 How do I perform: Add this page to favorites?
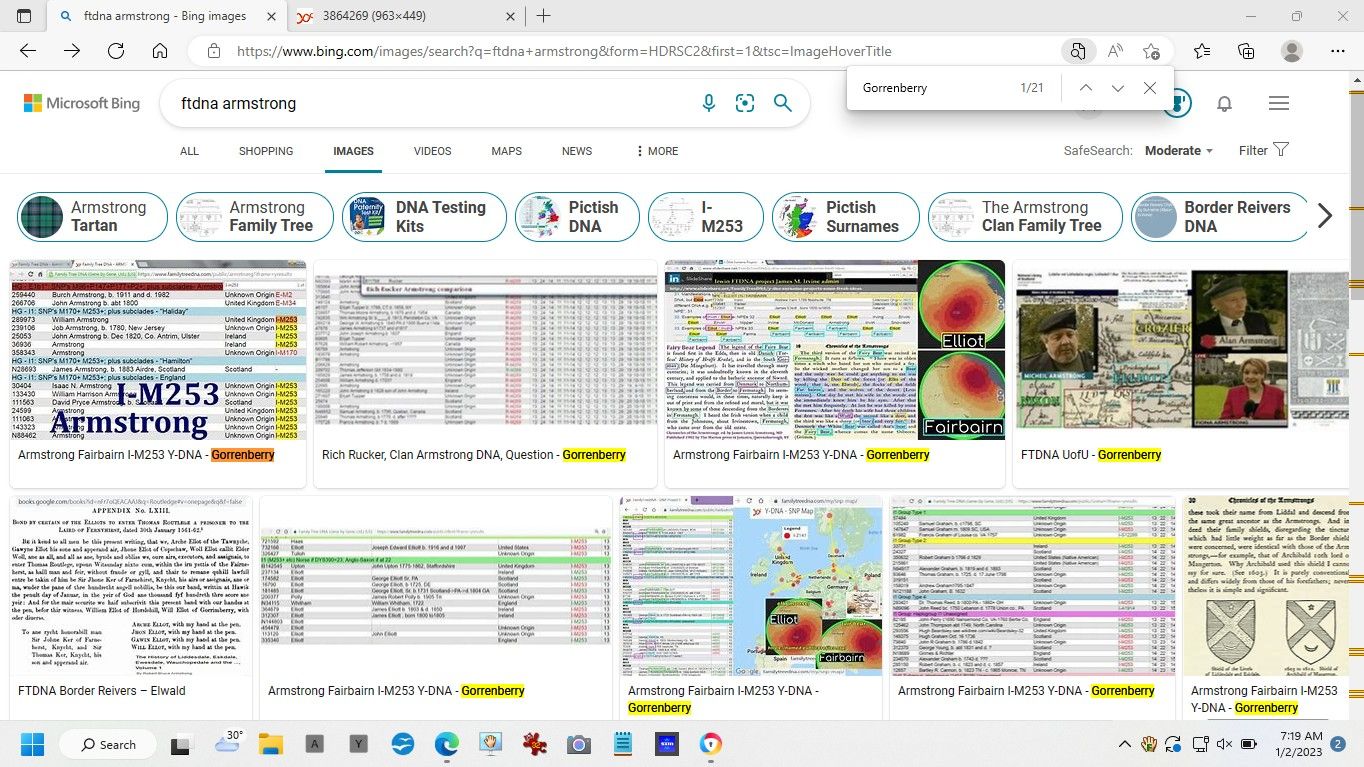click(1152, 51)
